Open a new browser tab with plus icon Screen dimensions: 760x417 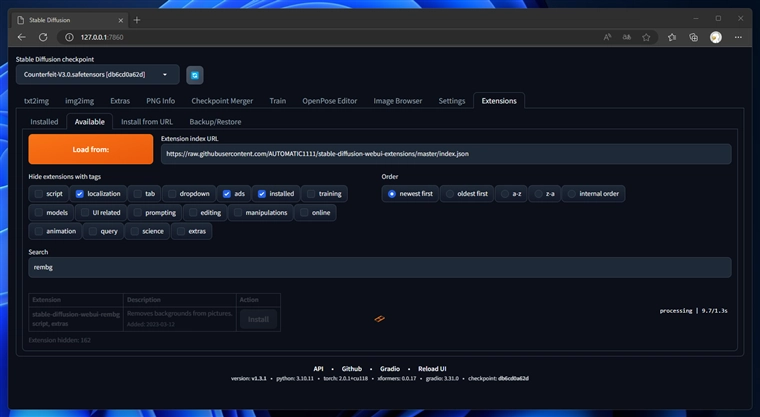click(x=137, y=20)
